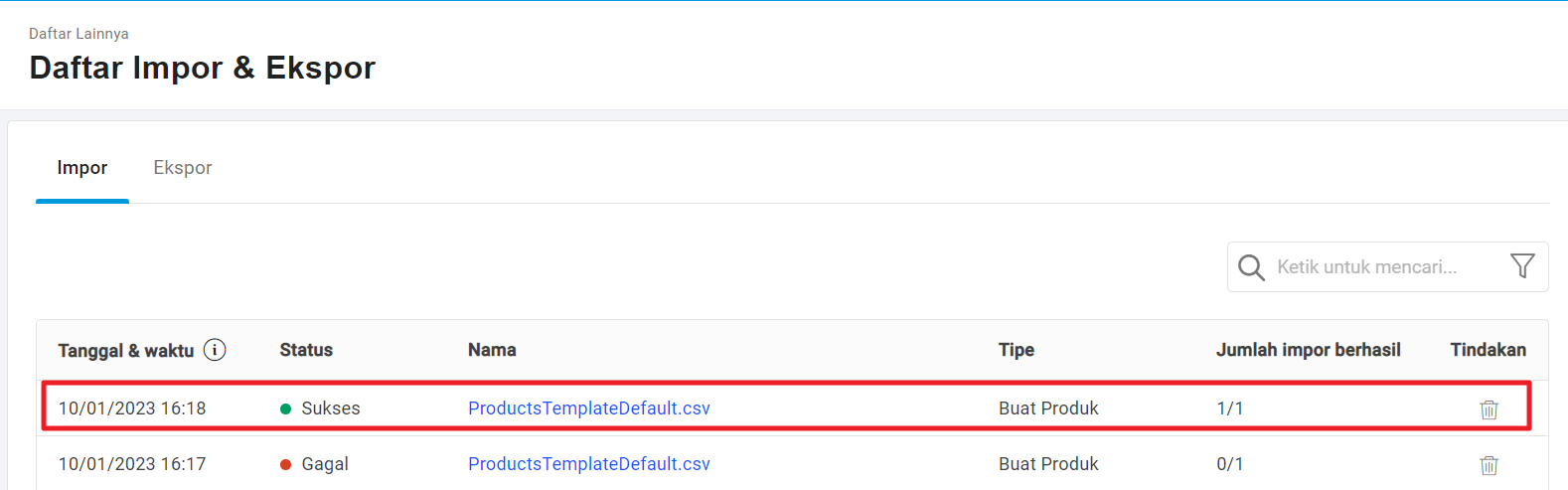Click the Tanggal & waktu column header
Screen dimensions: 1568x490
pyautogui.click(x=126, y=351)
